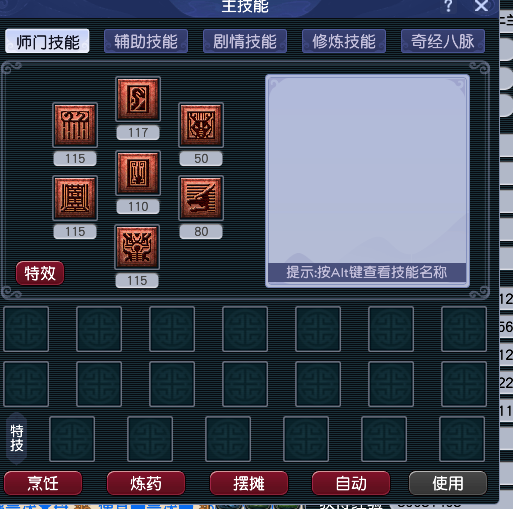This screenshot has width=513, height=509.
Task: Select bottom-center skill icon above level 115
Action: 137,247
